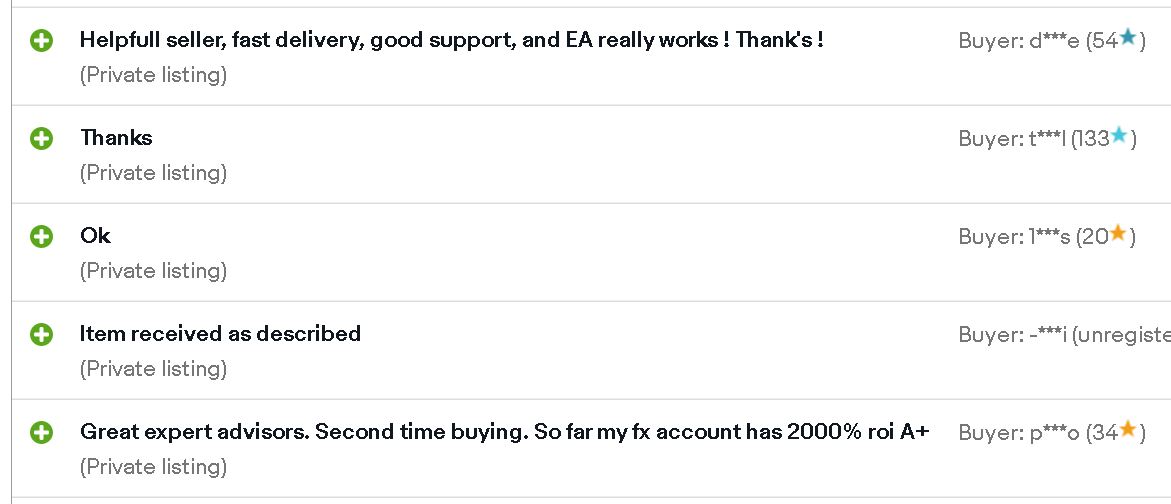Click positive icon beside "Great expert advisors" review

41,433
